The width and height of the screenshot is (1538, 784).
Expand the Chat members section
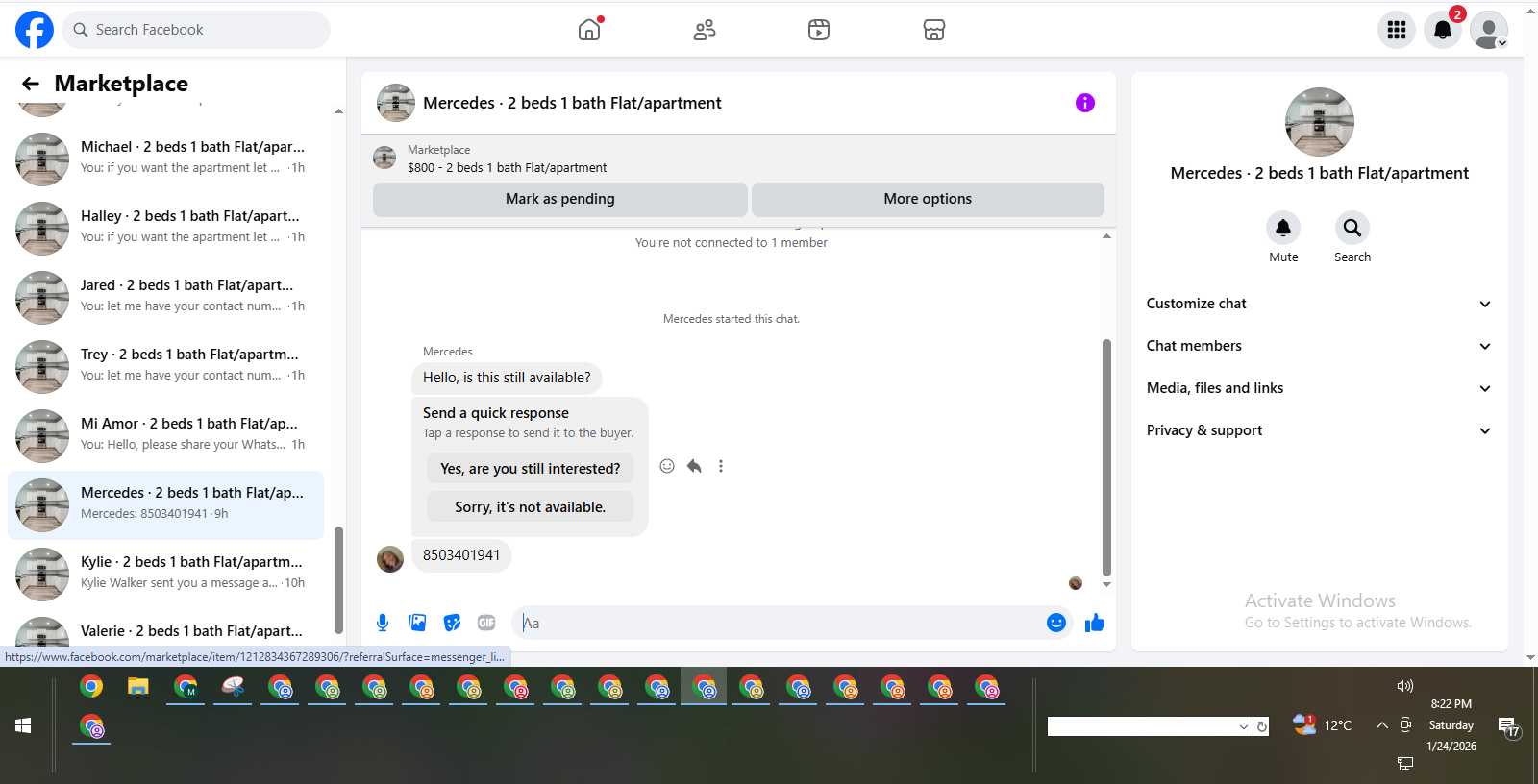tap(1319, 346)
